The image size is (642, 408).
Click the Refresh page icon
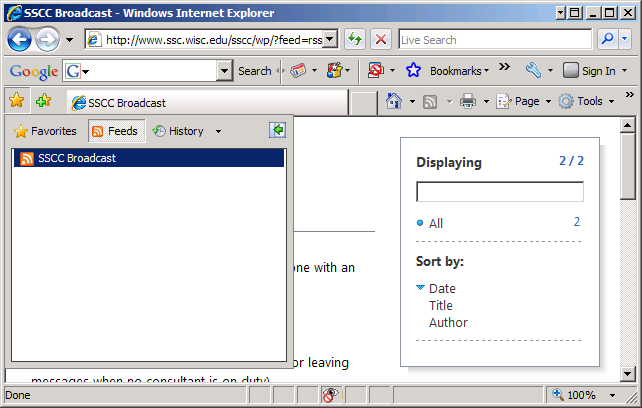pos(355,40)
